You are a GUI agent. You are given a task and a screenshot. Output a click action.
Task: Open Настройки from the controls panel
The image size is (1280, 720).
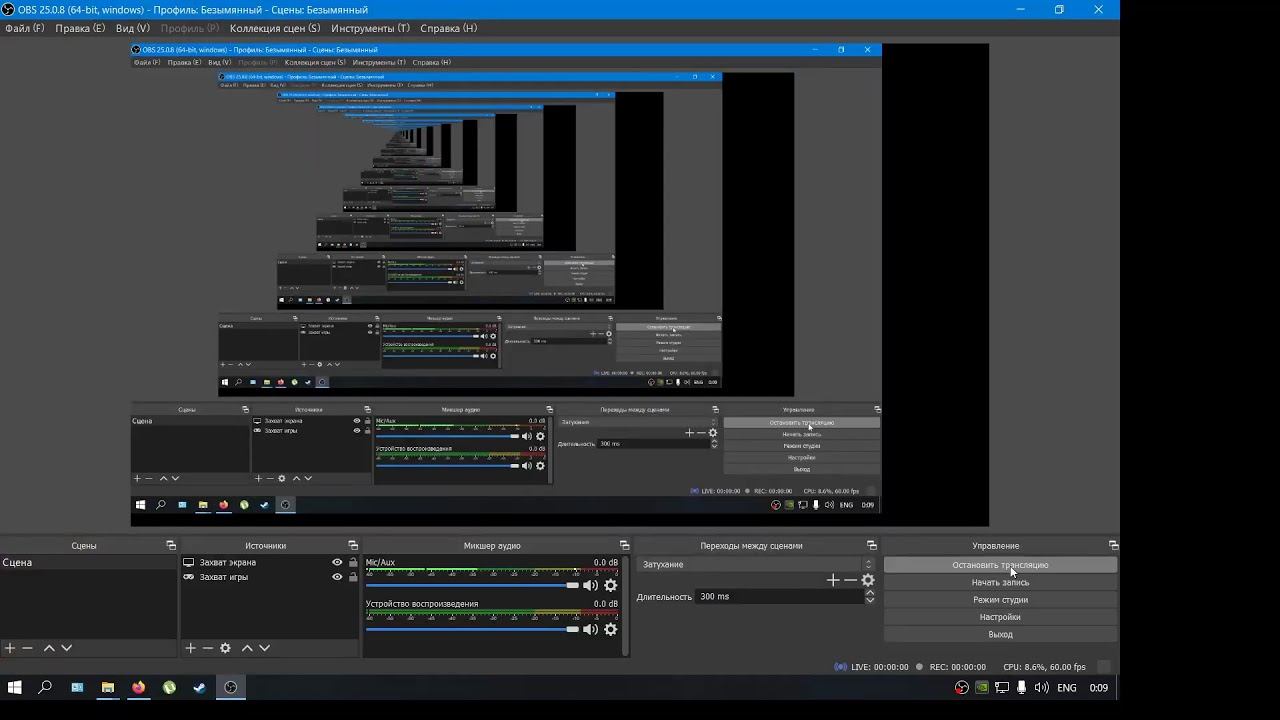click(x=1000, y=617)
